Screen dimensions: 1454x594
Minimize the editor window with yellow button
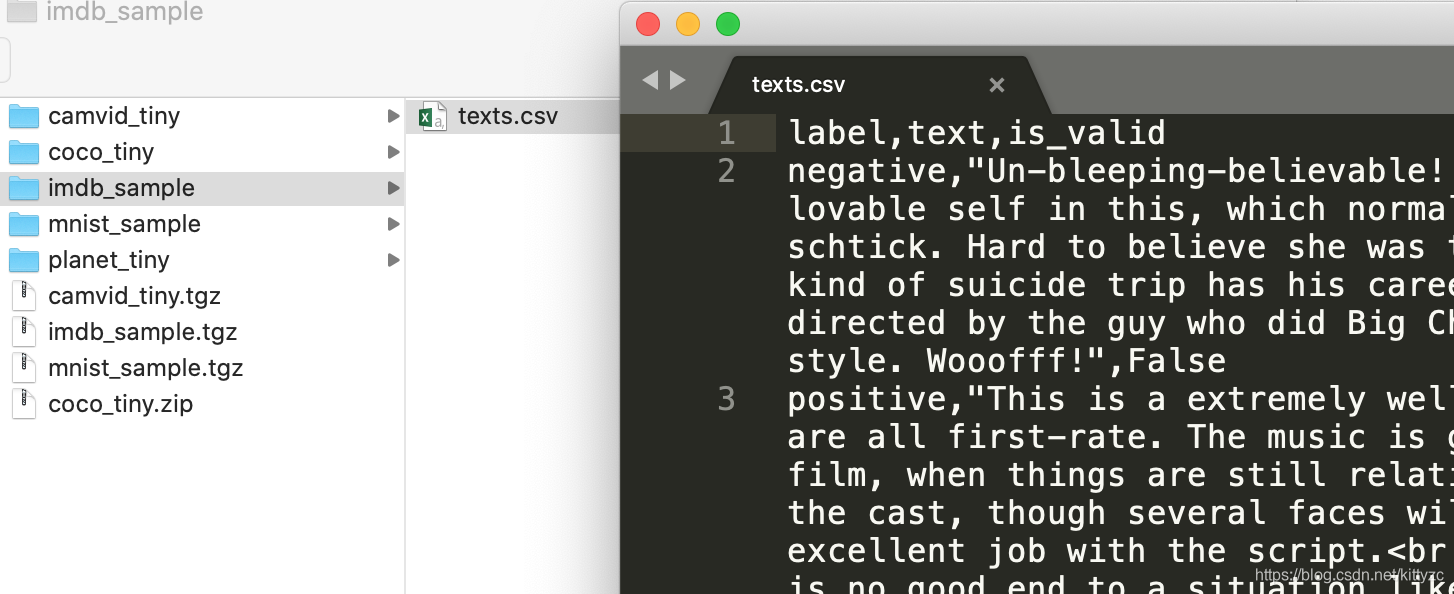coord(688,24)
